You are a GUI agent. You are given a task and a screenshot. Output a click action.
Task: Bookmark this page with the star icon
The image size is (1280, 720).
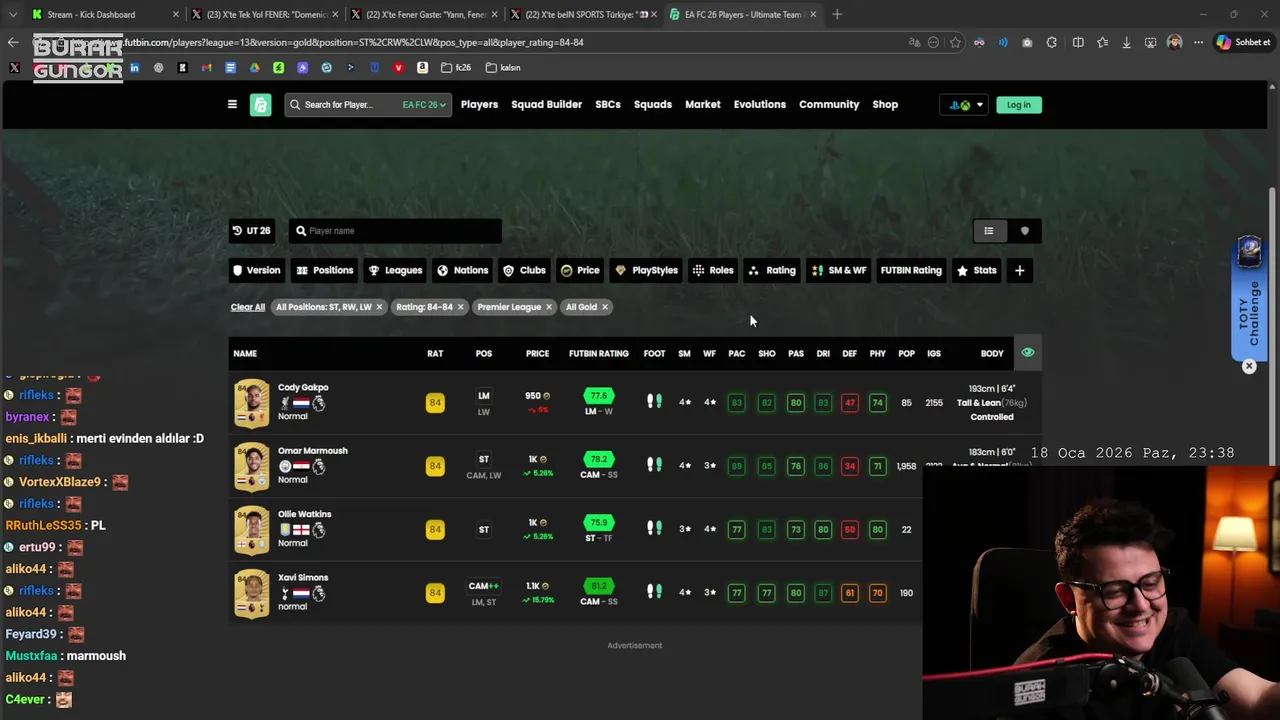click(x=956, y=42)
